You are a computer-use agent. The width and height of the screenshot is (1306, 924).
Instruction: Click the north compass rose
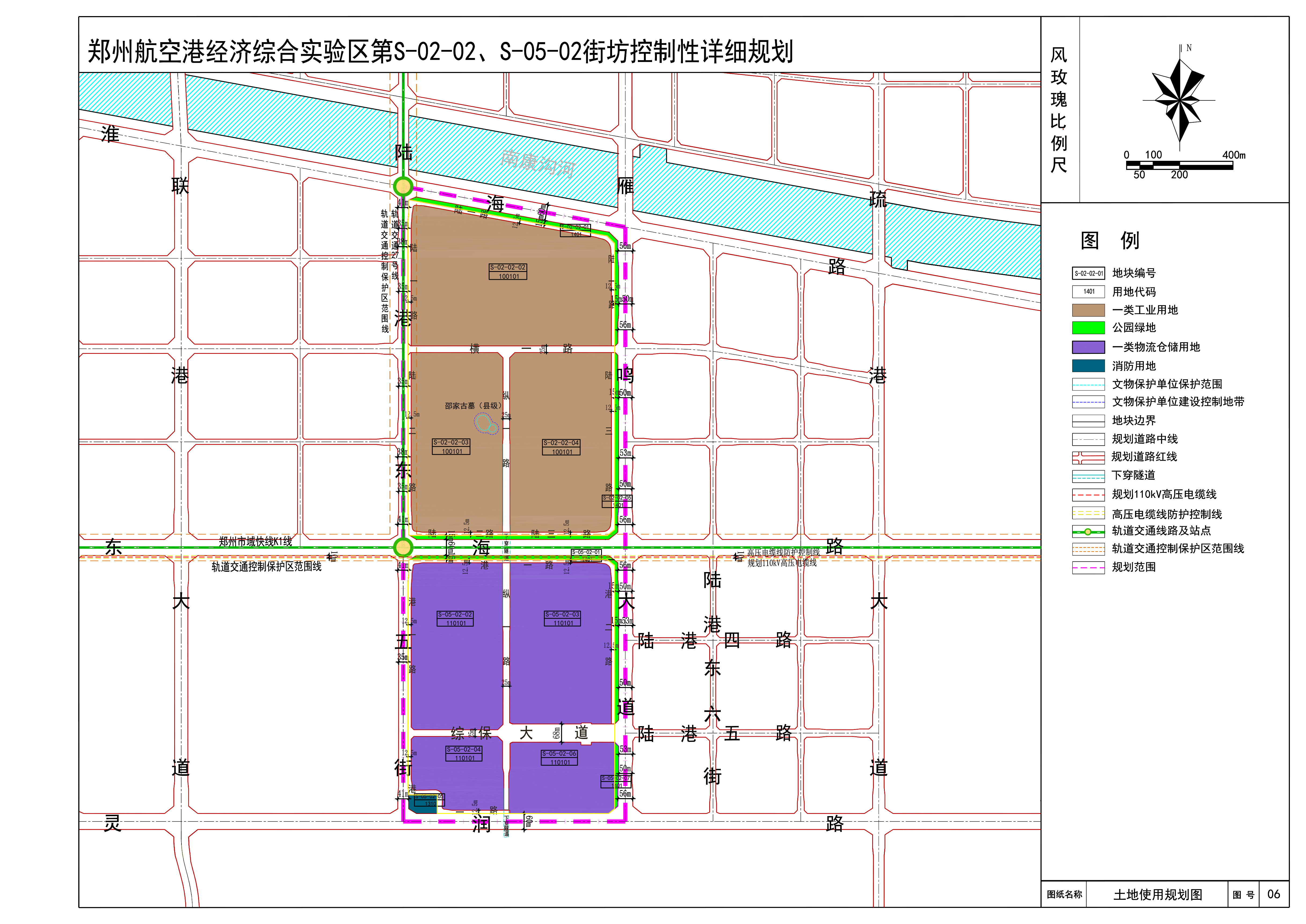[1180, 100]
